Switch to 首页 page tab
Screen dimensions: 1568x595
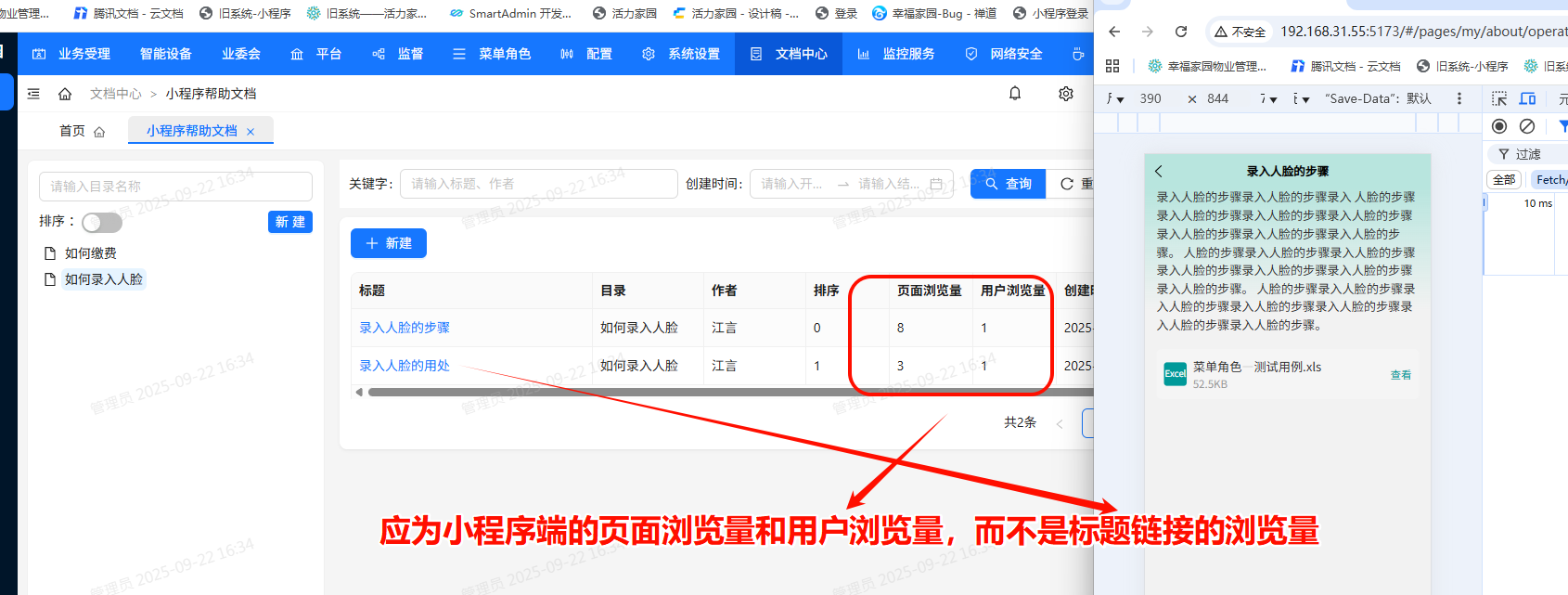tap(82, 131)
